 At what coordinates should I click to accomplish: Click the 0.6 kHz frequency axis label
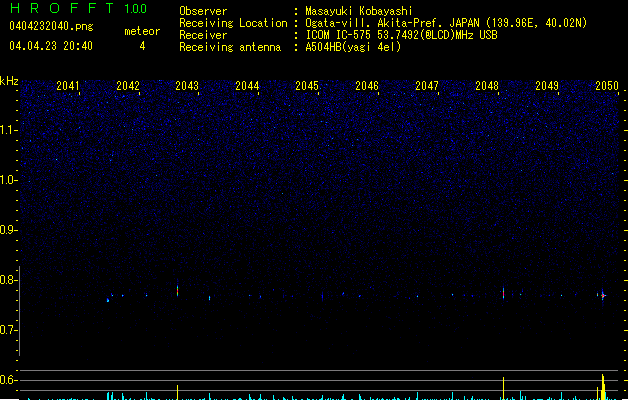pos(9,380)
